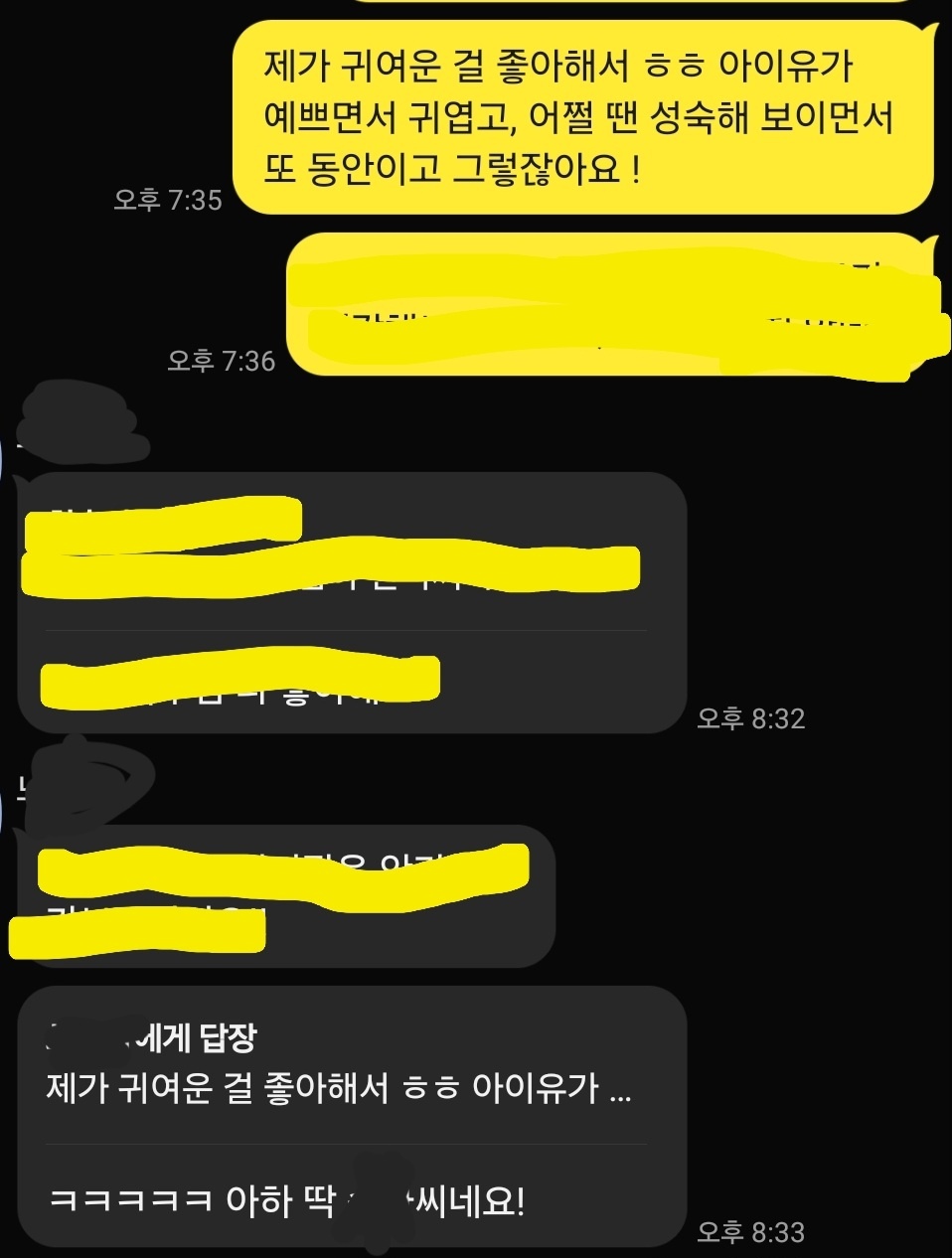Screen dimensions: 952x1258
Task: Tap the 오후 7:36 timestamp
Action: click(x=221, y=361)
